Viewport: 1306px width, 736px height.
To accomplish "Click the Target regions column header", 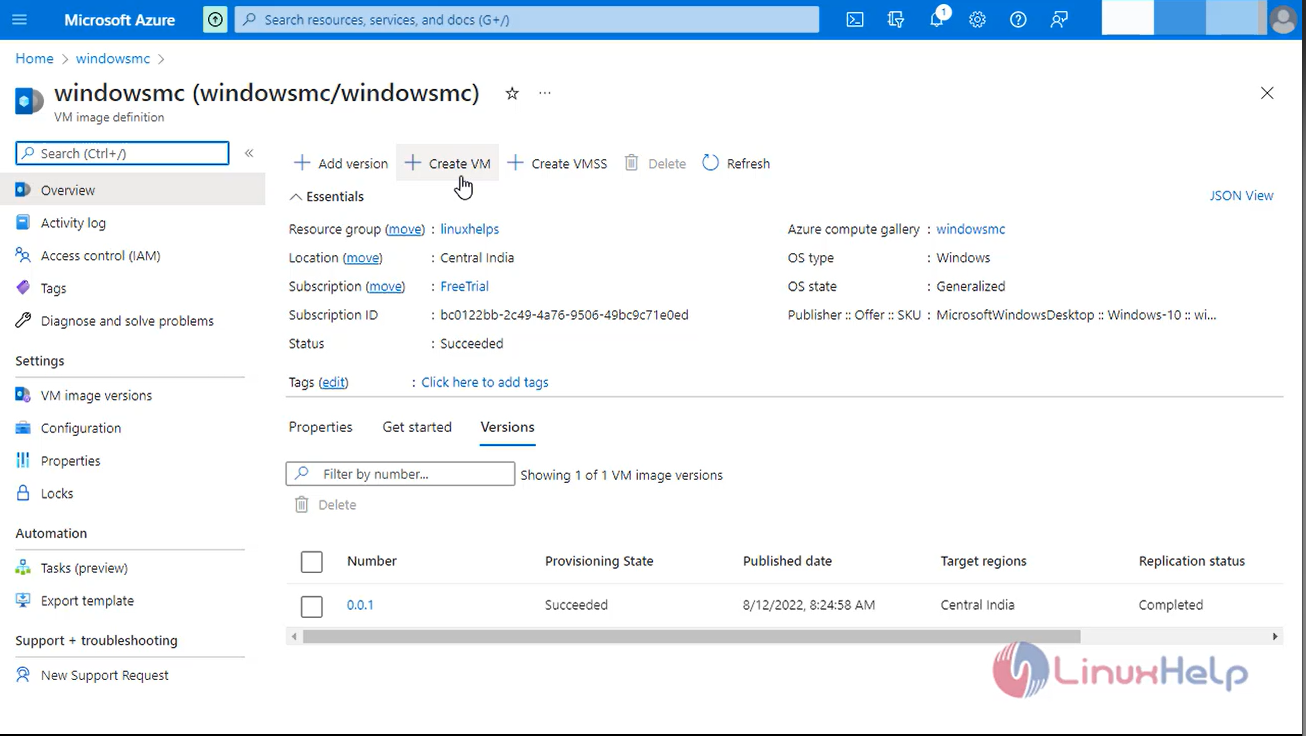I will click(983, 561).
